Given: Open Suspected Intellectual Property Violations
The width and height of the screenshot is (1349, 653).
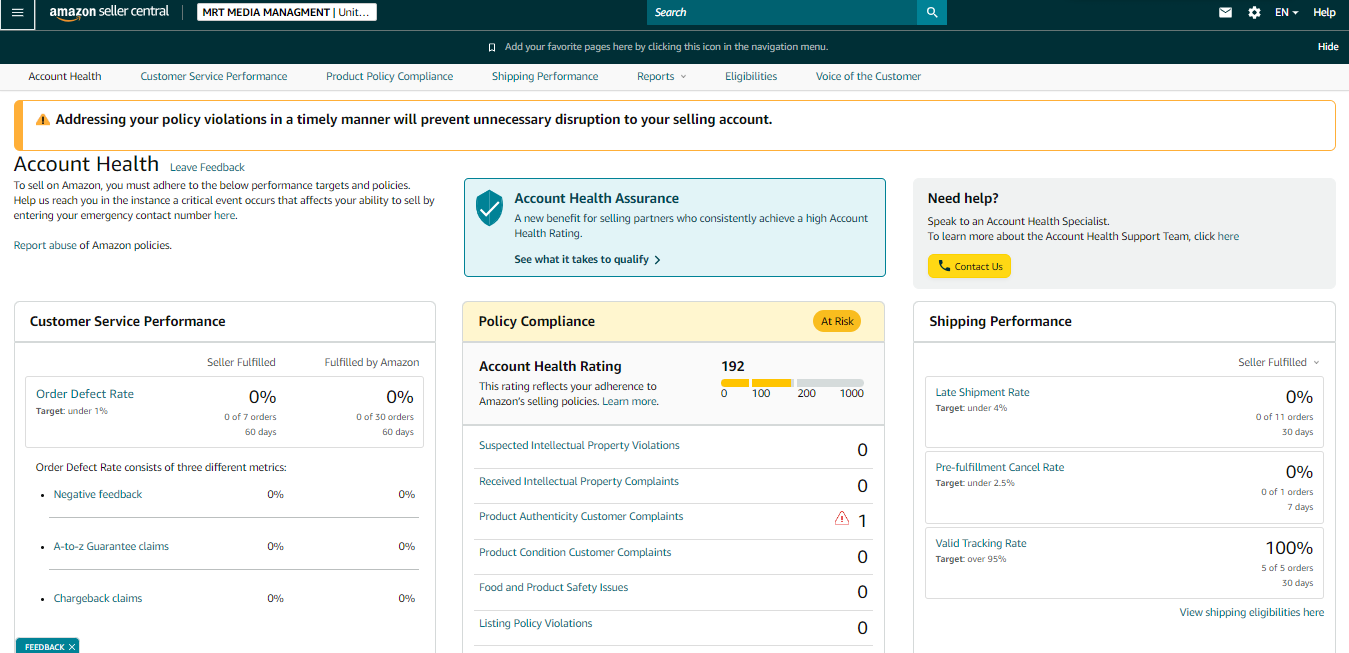Looking at the screenshot, I should pyautogui.click(x=579, y=445).
